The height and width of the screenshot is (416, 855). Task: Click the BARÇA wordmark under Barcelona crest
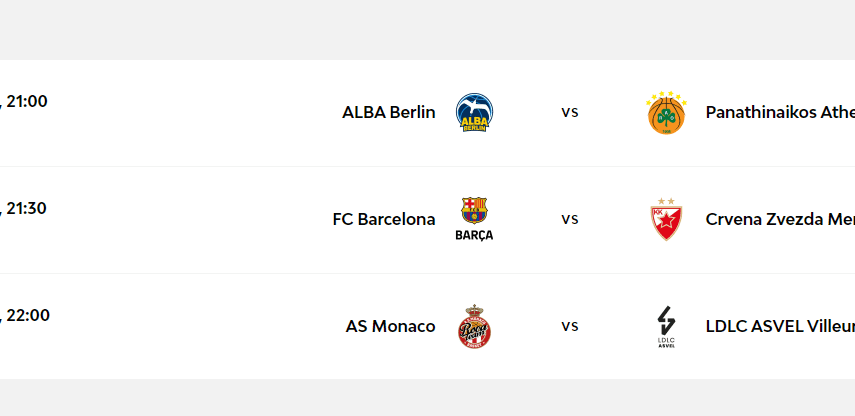474,235
